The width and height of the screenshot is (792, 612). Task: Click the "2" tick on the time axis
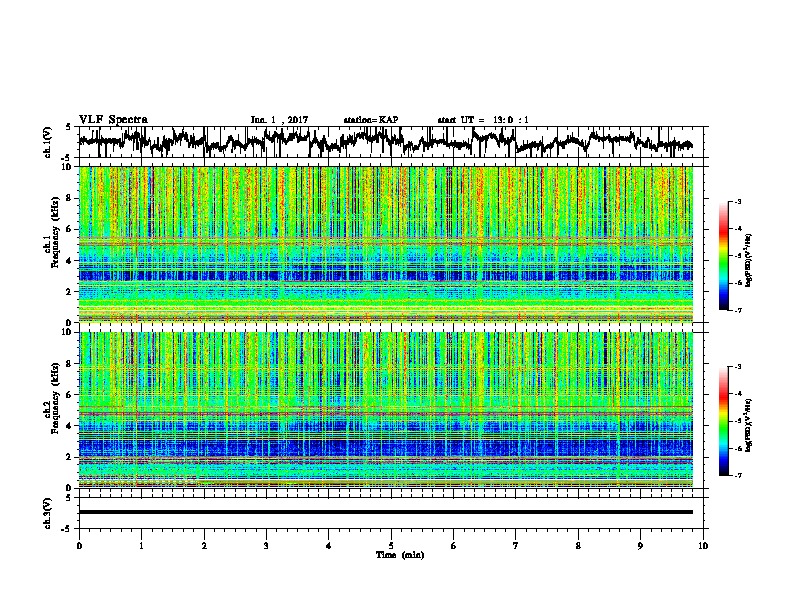[x=204, y=545]
